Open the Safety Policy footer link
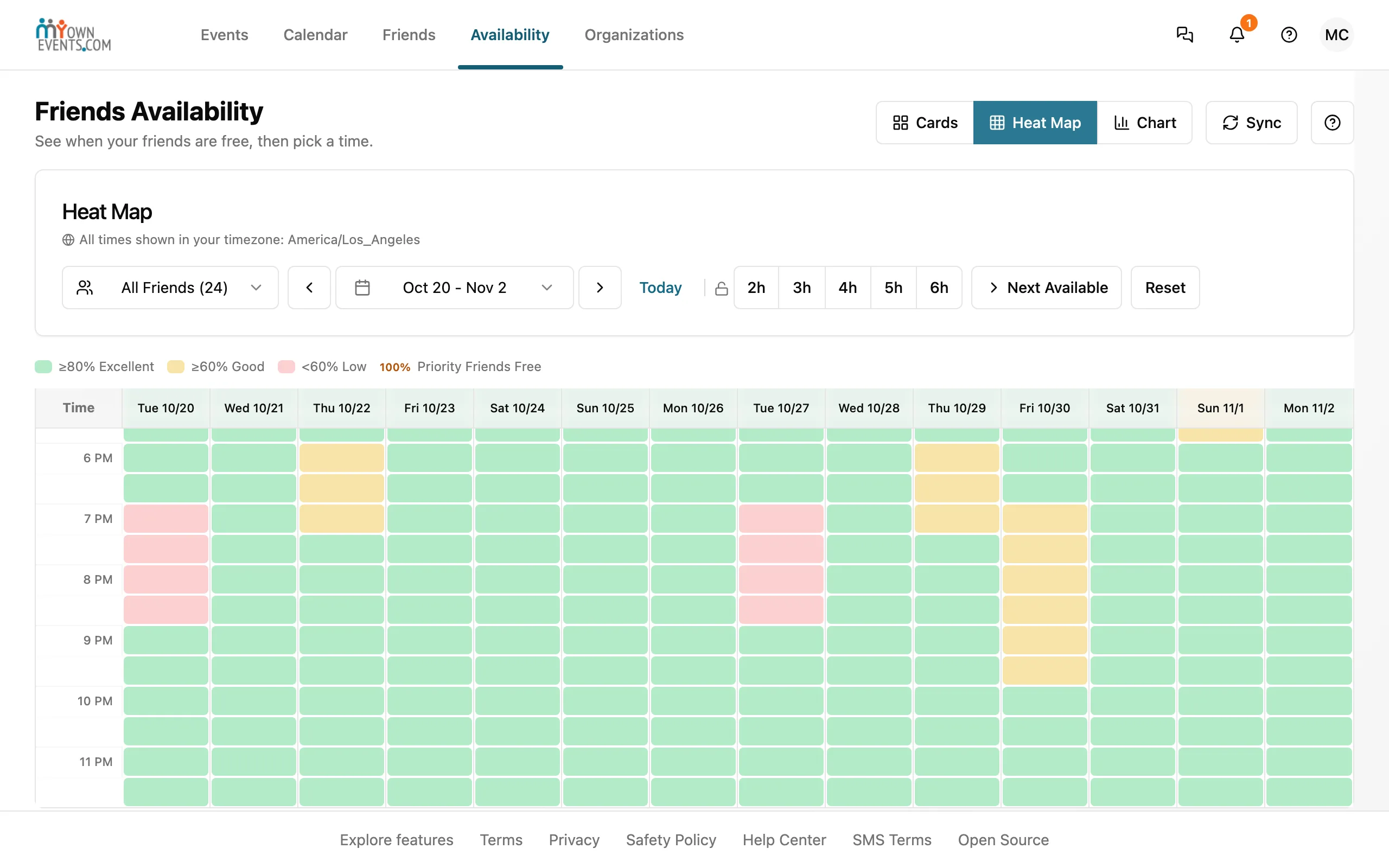This screenshot has width=1389, height=868. click(671, 840)
